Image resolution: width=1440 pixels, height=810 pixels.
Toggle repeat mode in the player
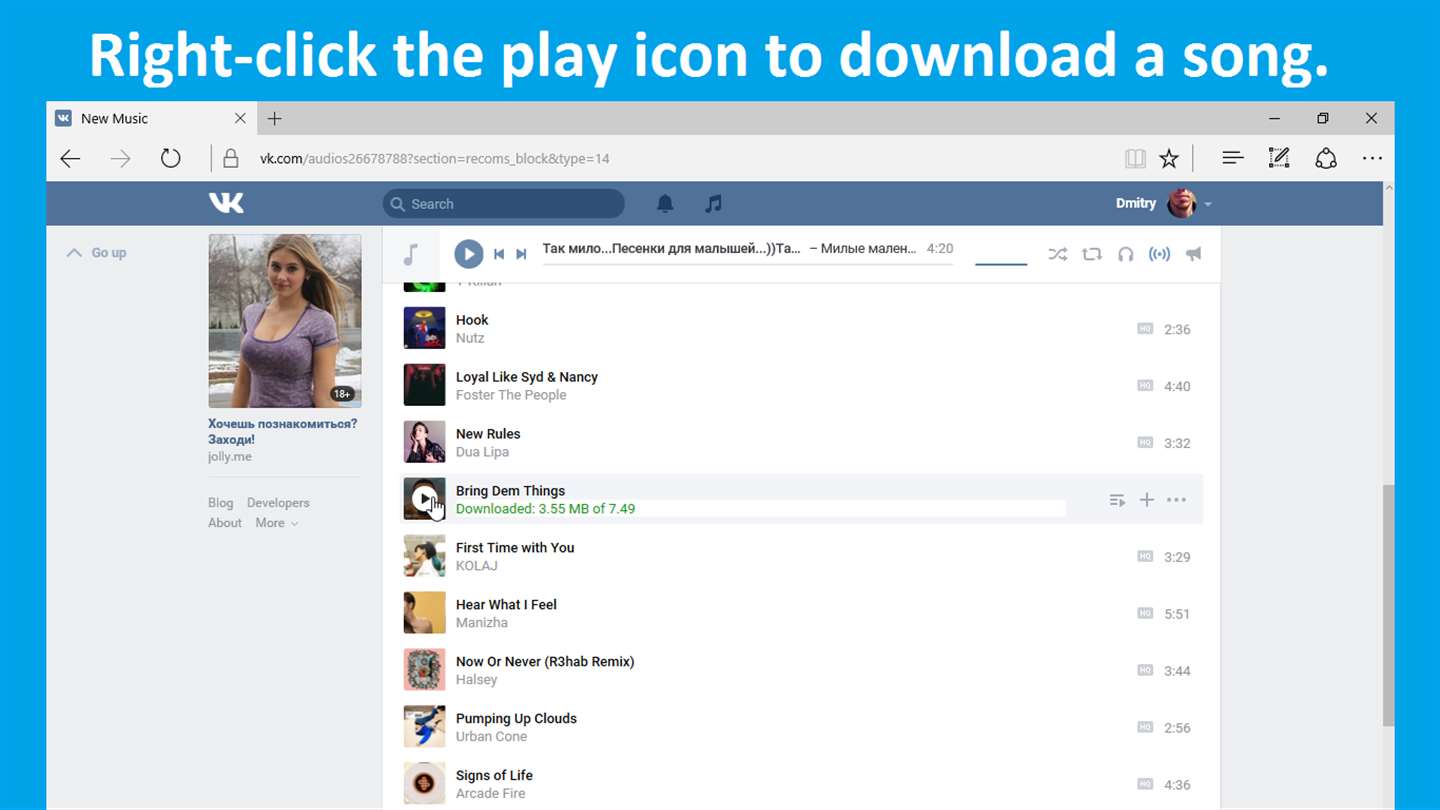coord(1092,254)
